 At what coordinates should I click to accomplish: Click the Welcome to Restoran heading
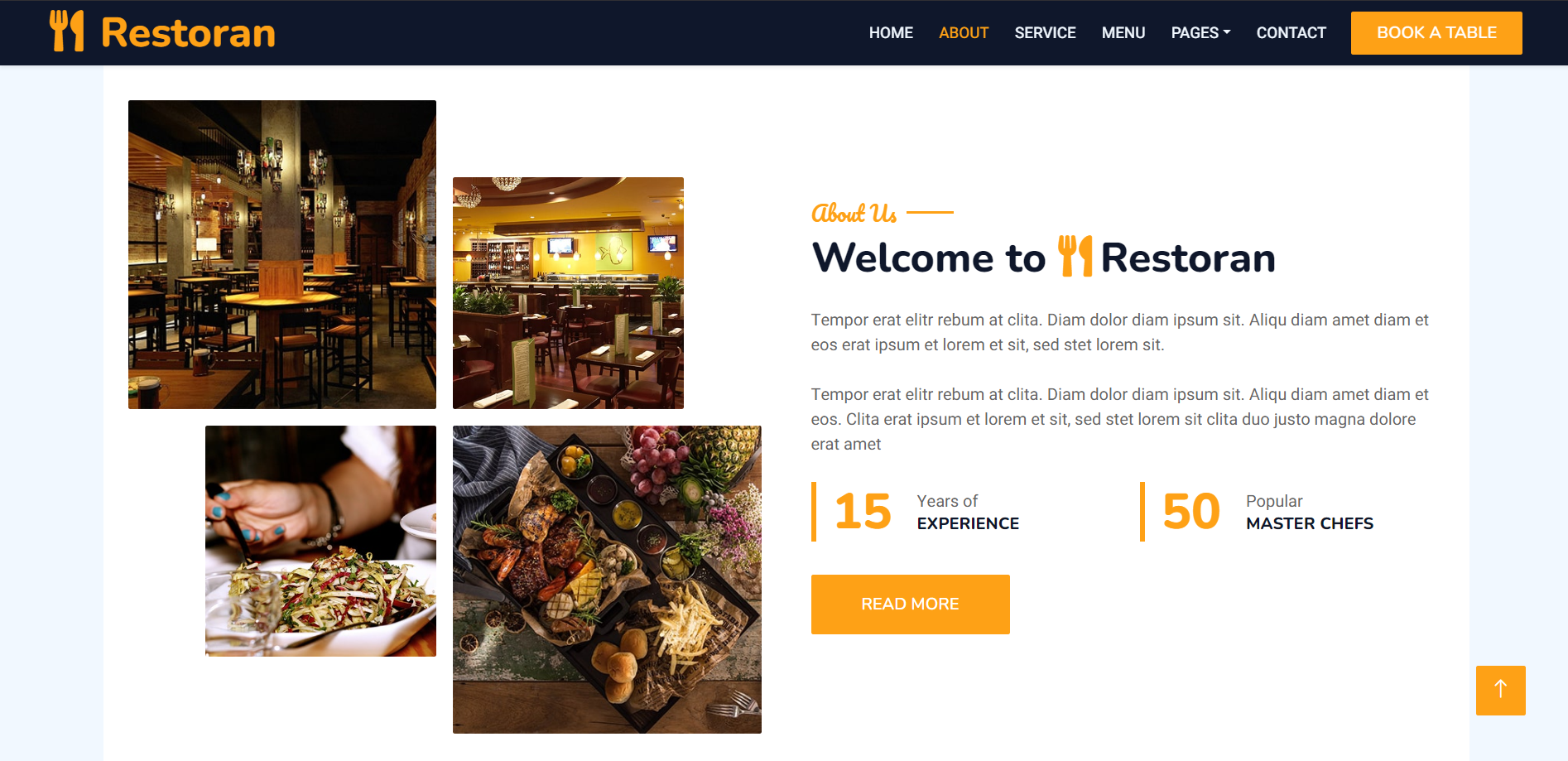1043,257
